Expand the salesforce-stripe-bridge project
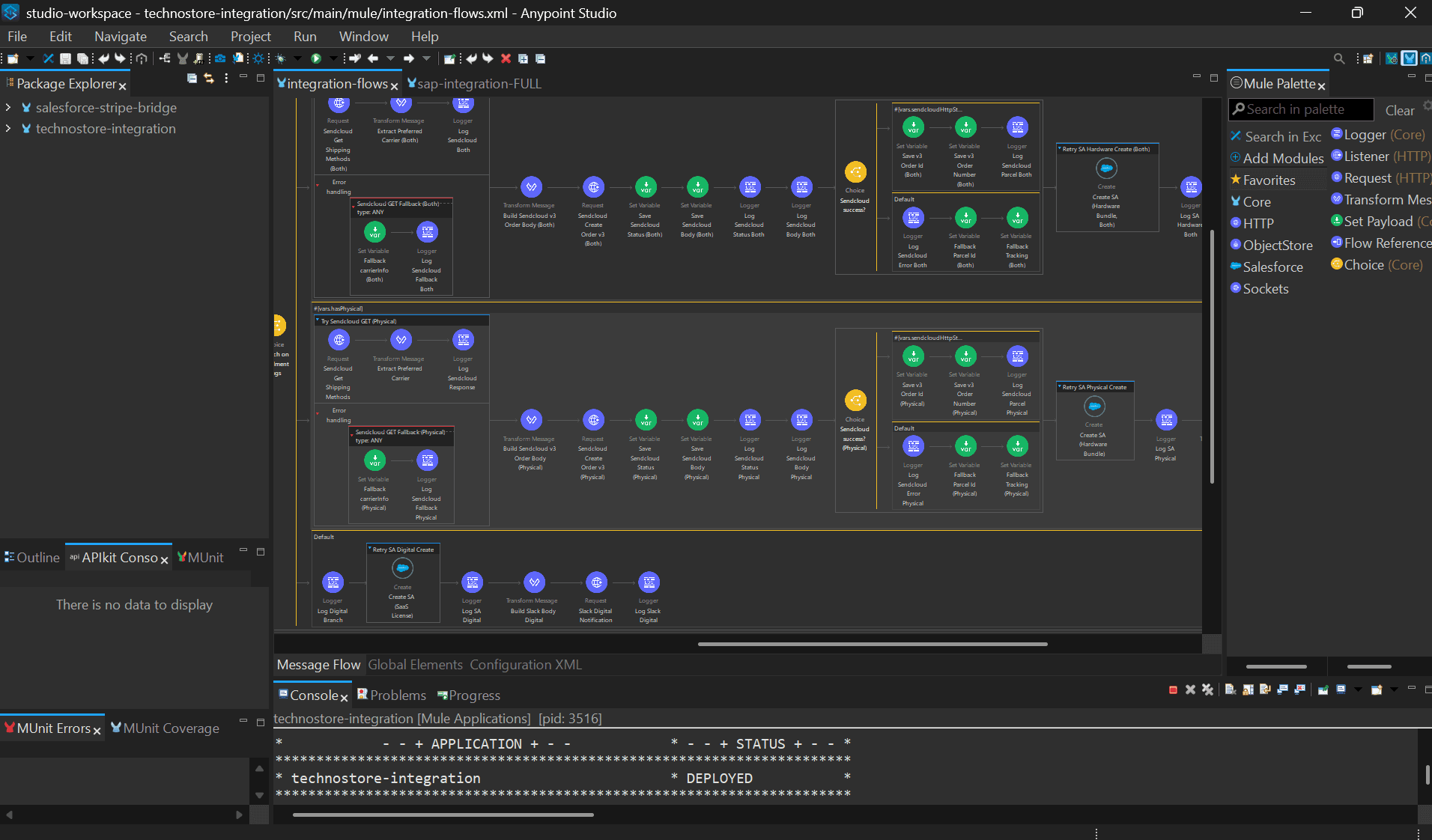Image resolution: width=1432 pixels, height=840 pixels. pos(8,107)
